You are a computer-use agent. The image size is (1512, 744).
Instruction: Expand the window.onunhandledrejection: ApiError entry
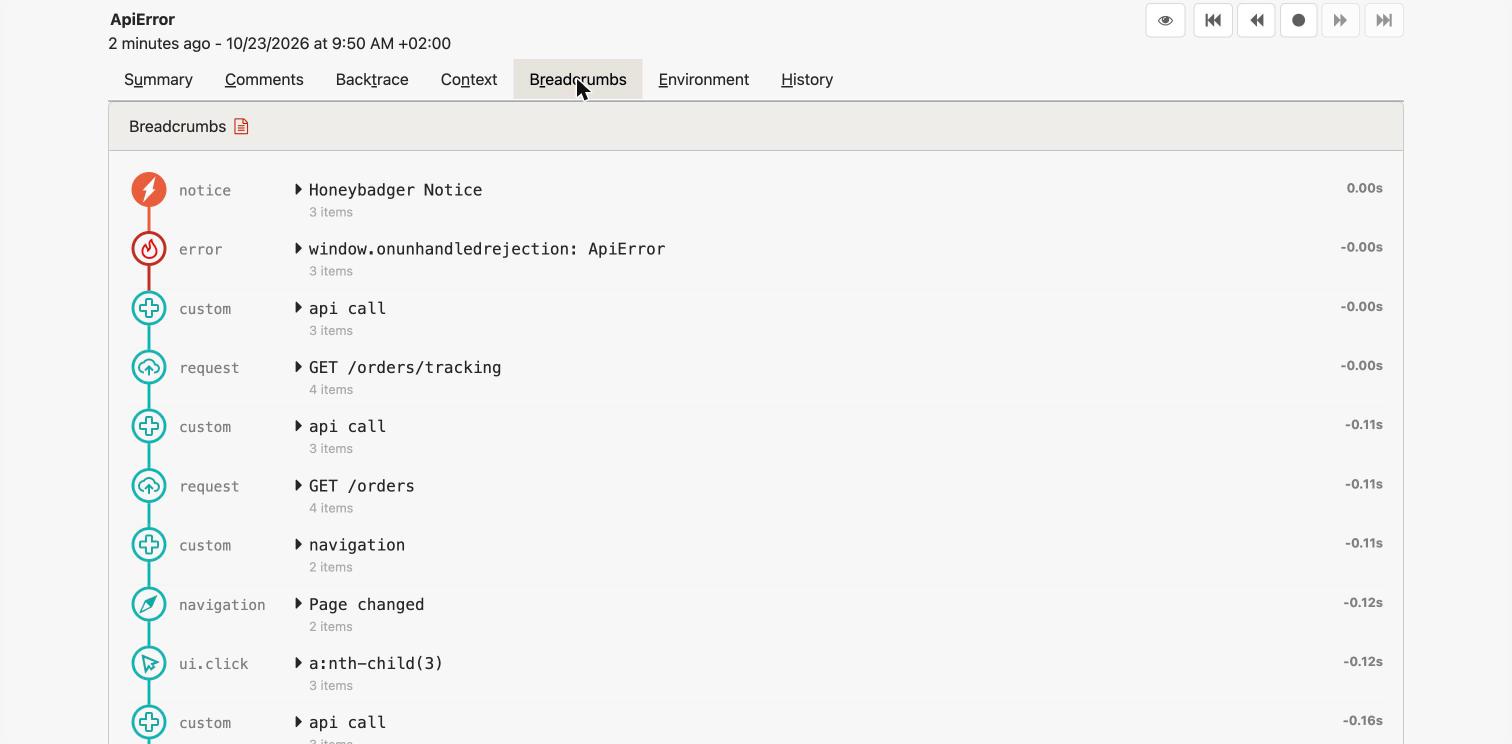click(298, 248)
